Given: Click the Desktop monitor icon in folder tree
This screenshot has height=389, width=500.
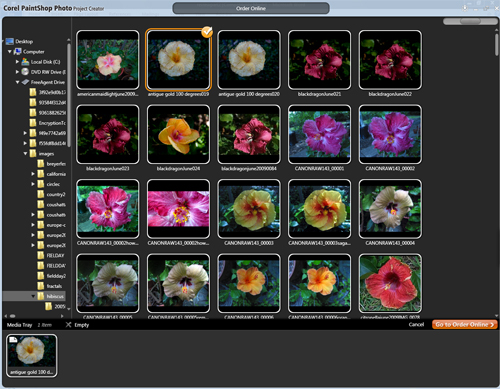Looking at the screenshot, I should pyautogui.click(x=9, y=41).
